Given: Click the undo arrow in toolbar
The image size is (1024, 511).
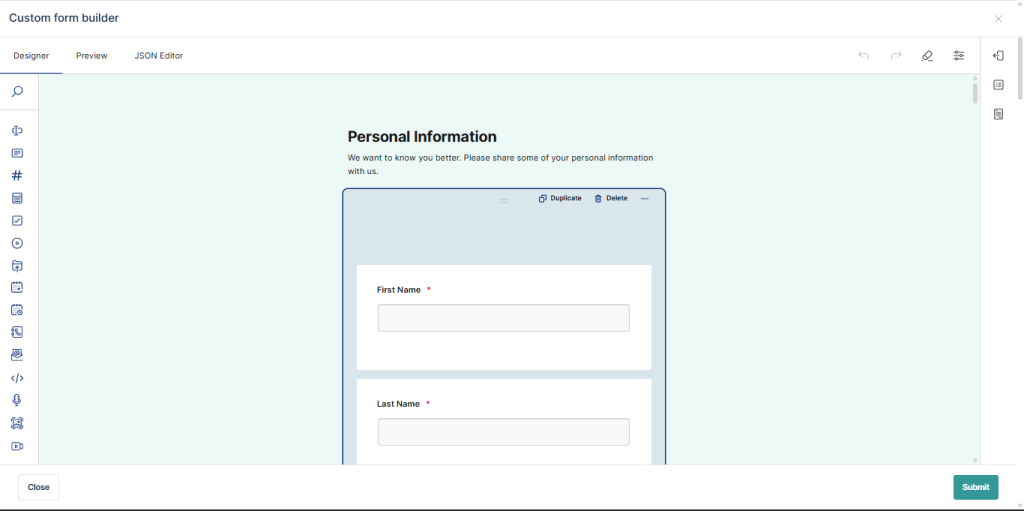Looking at the screenshot, I should (863, 56).
